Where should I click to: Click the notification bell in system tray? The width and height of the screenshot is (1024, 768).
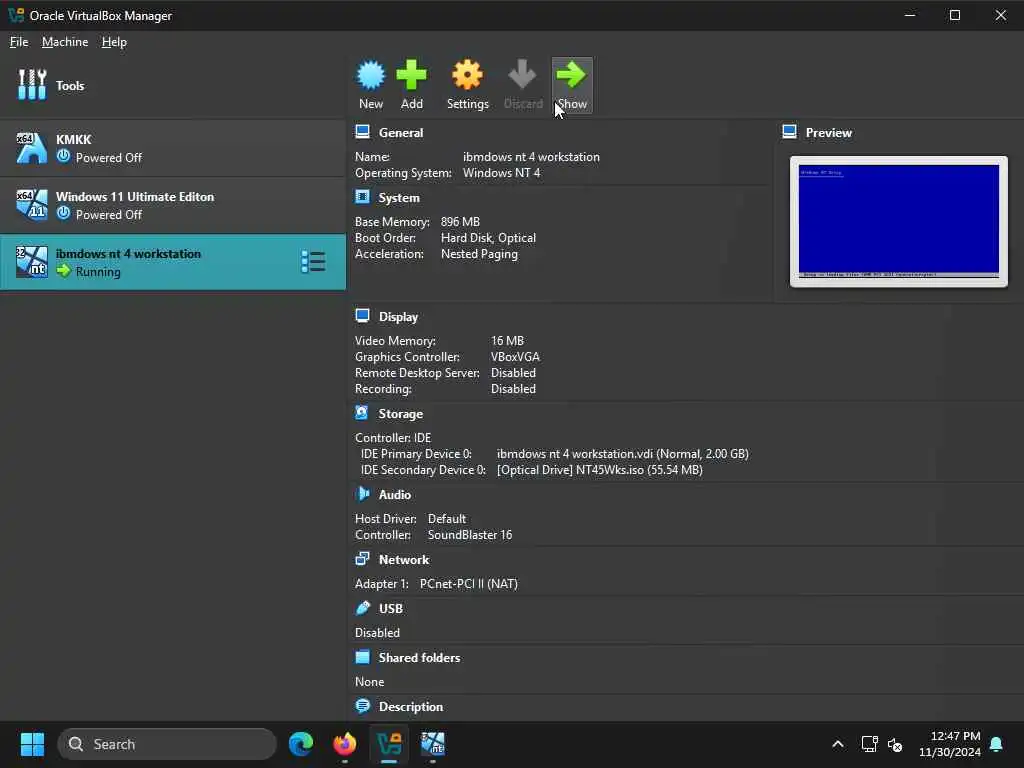coord(997,744)
